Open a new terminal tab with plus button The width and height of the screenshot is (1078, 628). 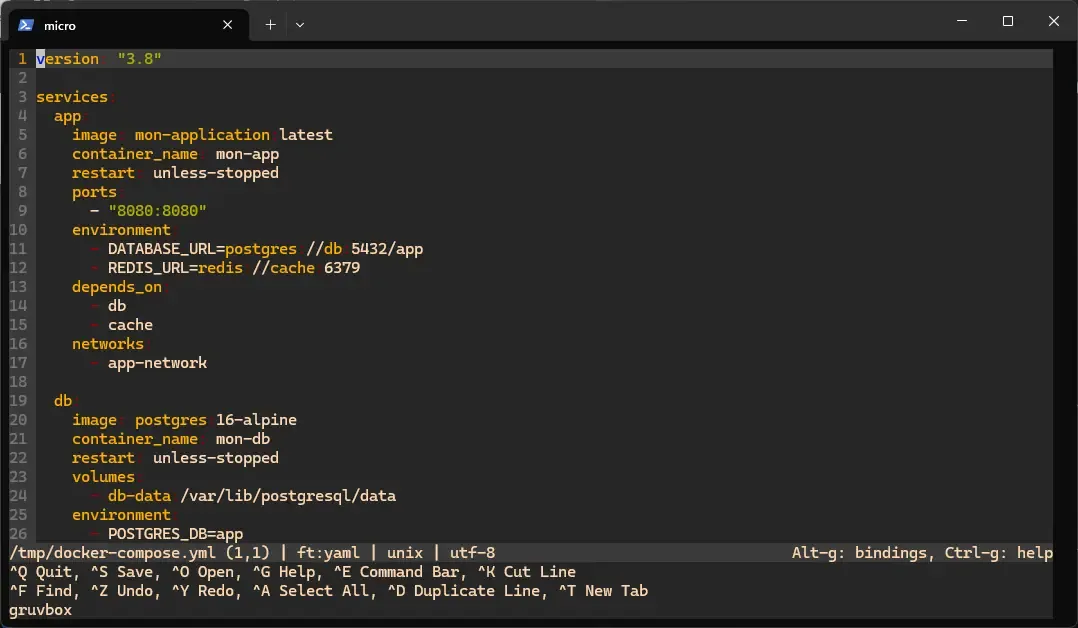click(x=270, y=25)
